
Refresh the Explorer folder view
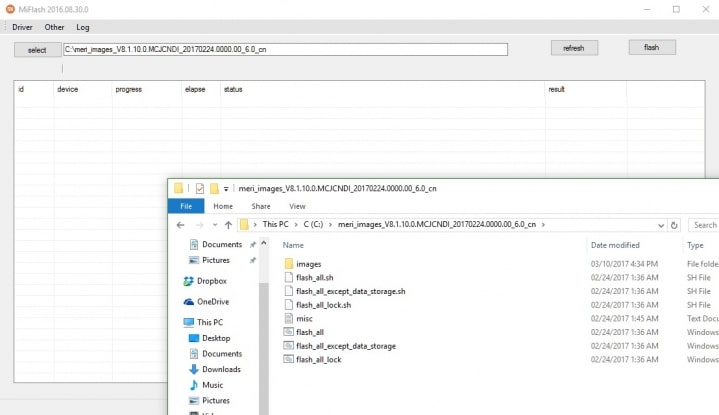(x=674, y=225)
